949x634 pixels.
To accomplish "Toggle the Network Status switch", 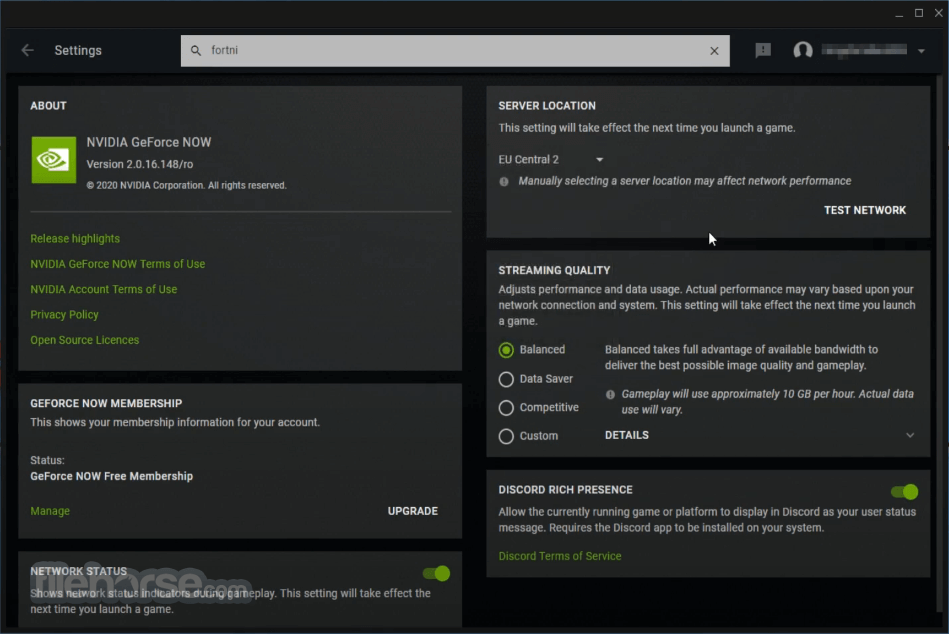I will pos(436,573).
